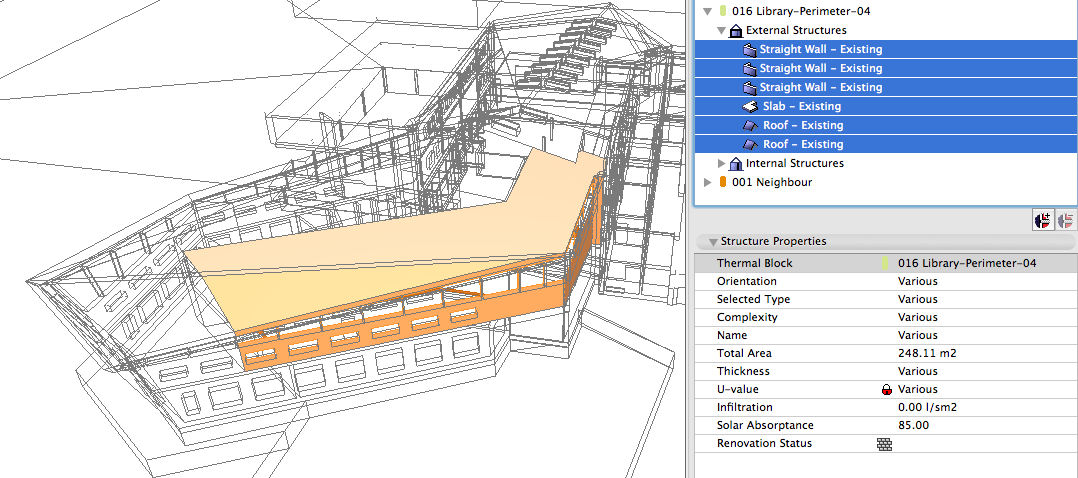Expand the 001 Neighbour thermal block
Viewport: 1078px width, 478px height.
tap(709, 182)
